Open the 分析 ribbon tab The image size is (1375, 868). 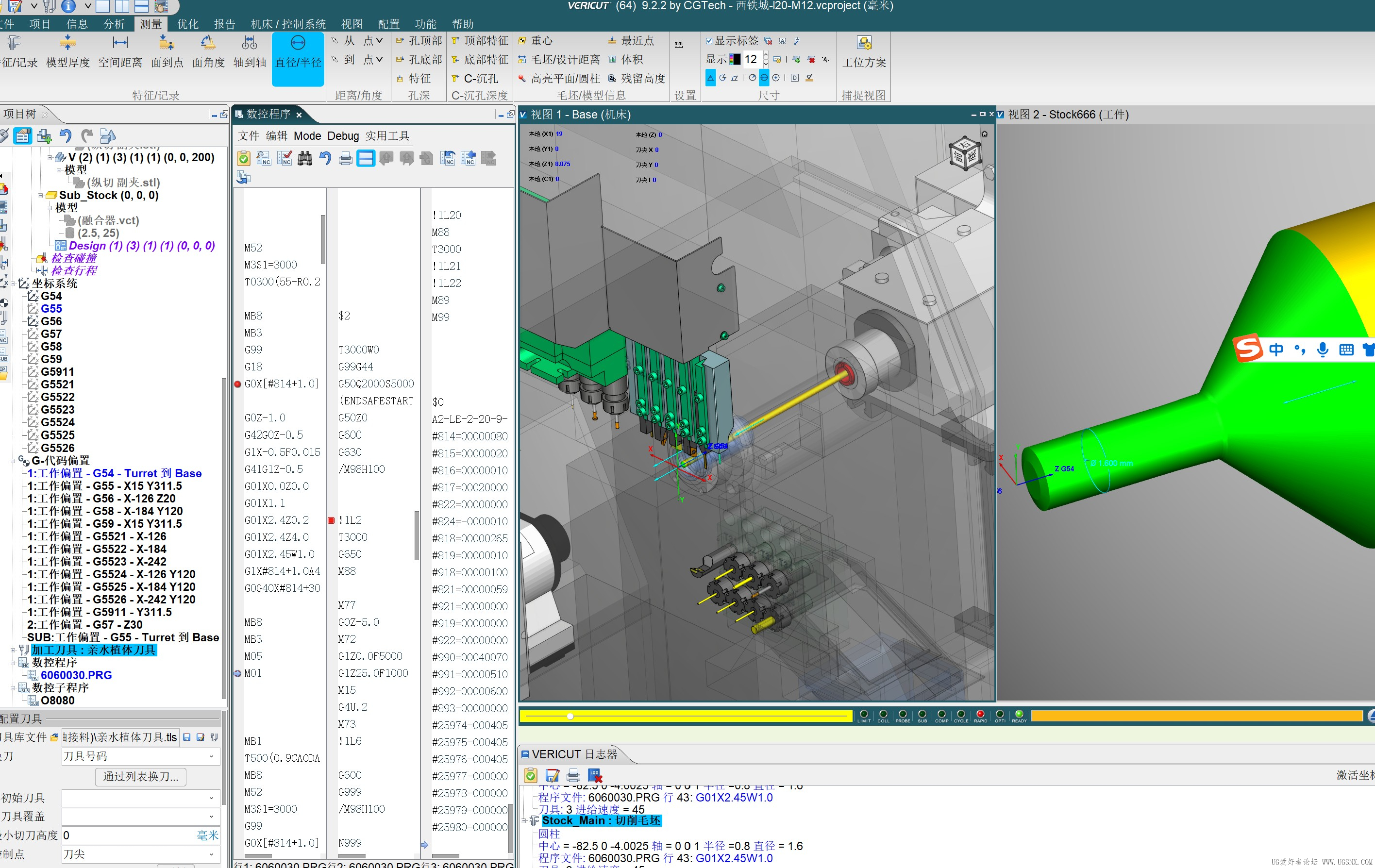(114, 24)
